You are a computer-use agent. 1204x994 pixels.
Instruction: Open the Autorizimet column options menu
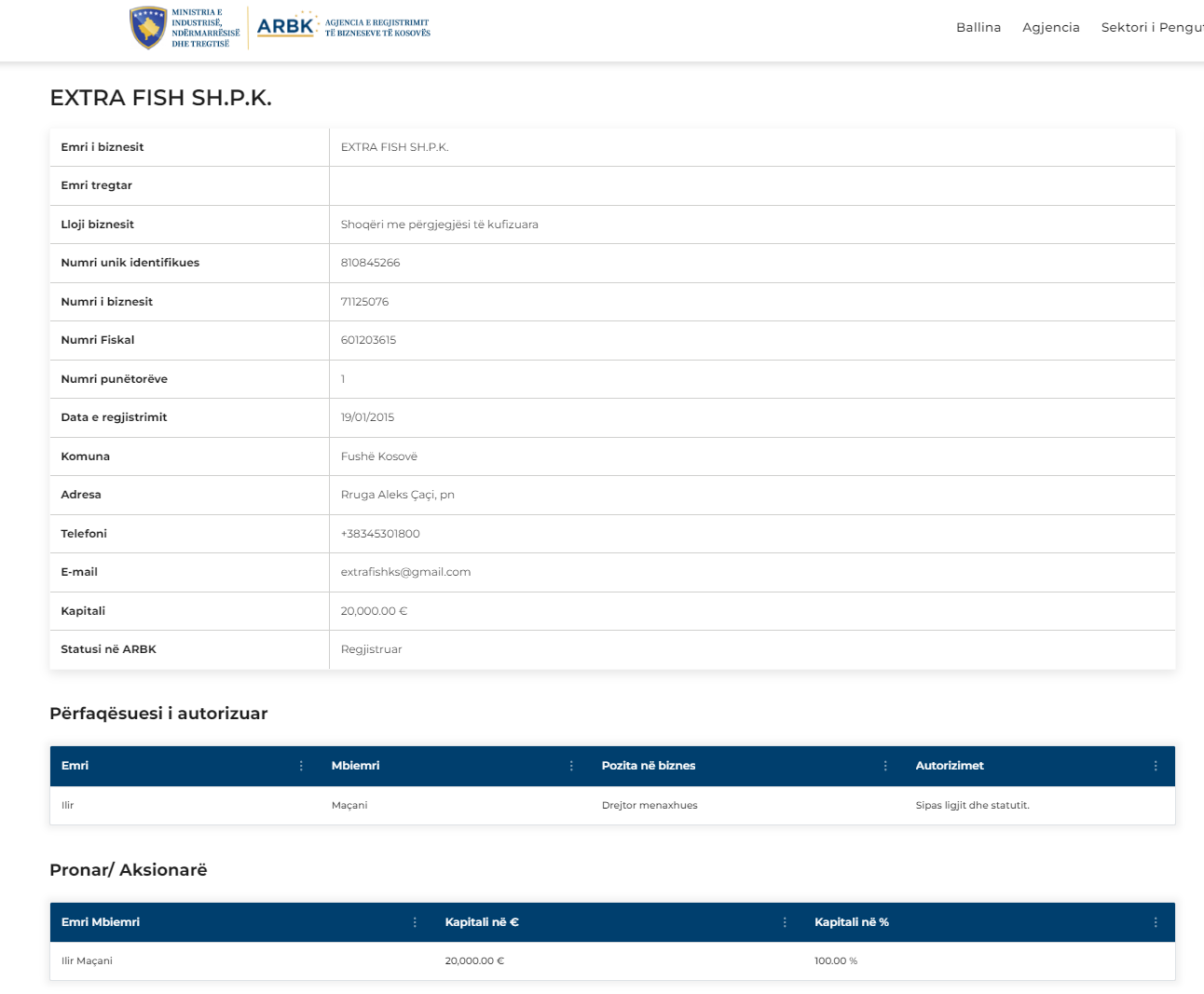pos(1156,766)
